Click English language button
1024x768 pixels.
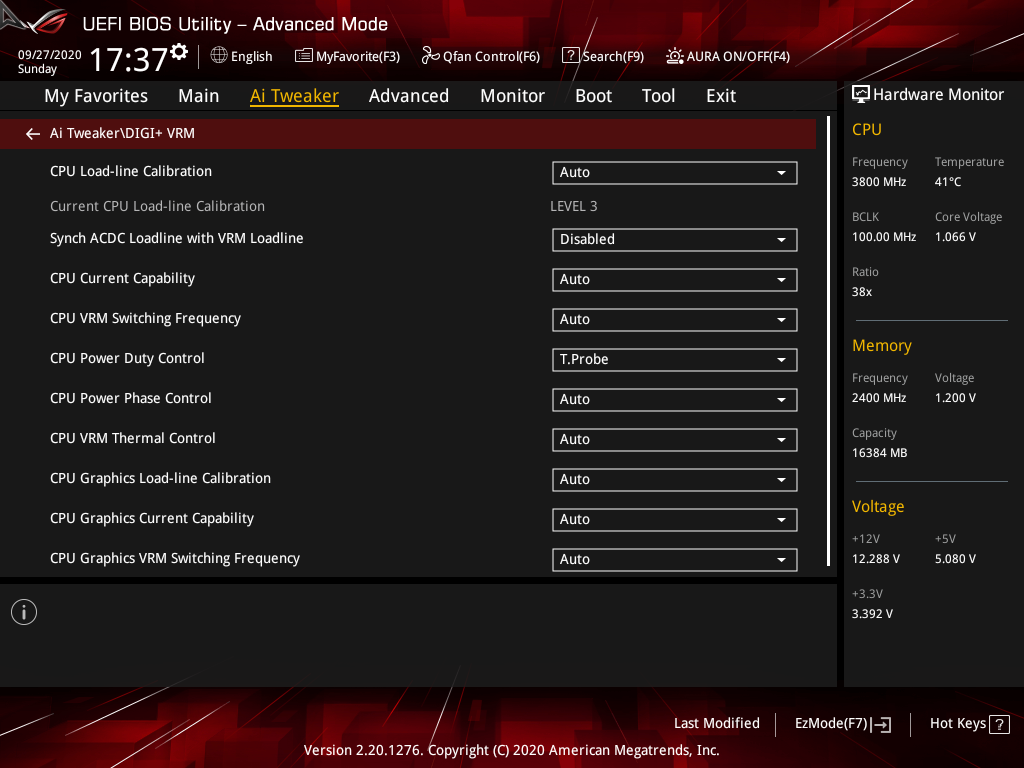tap(251, 57)
